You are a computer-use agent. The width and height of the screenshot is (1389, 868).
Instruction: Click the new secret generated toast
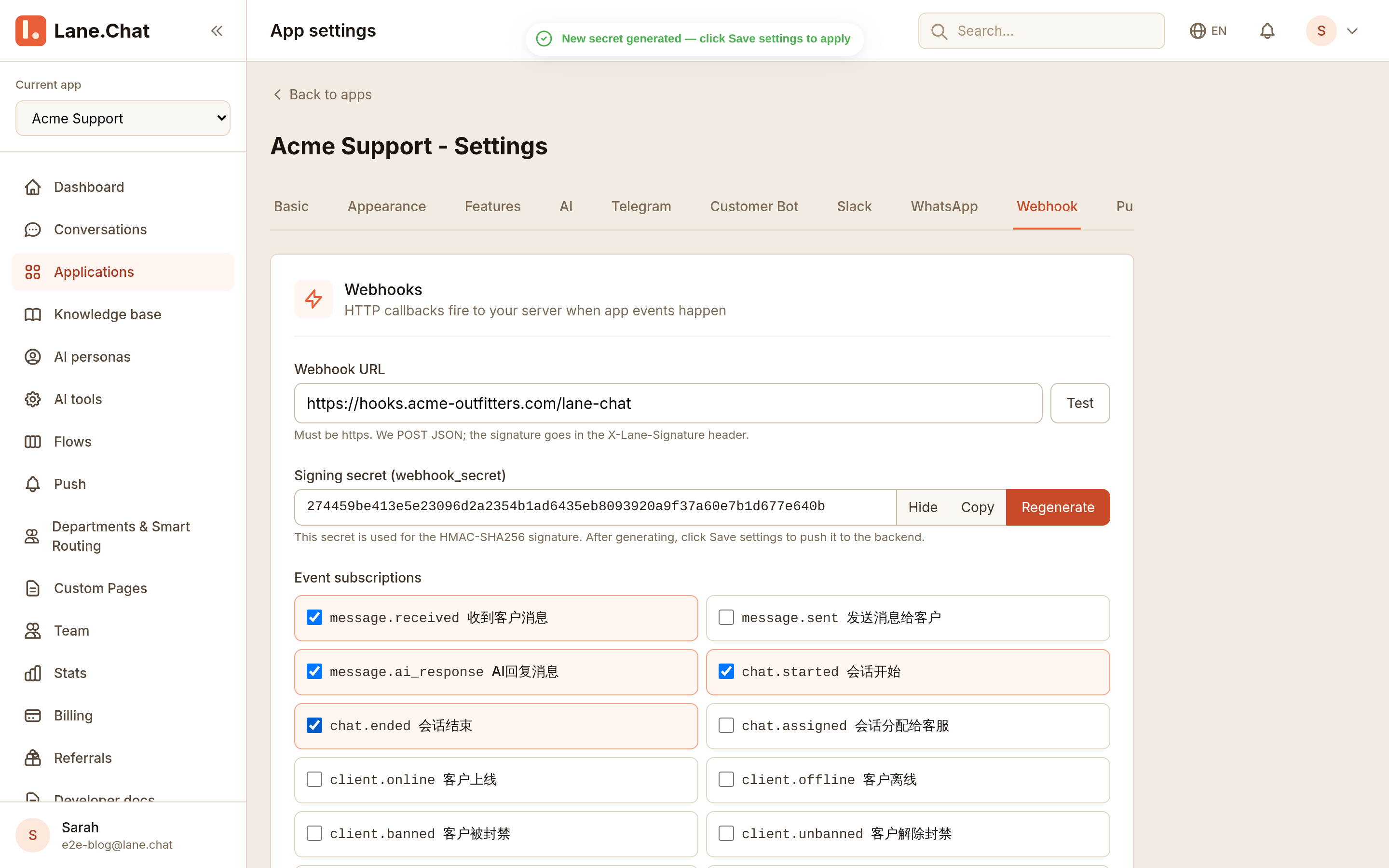(694, 39)
